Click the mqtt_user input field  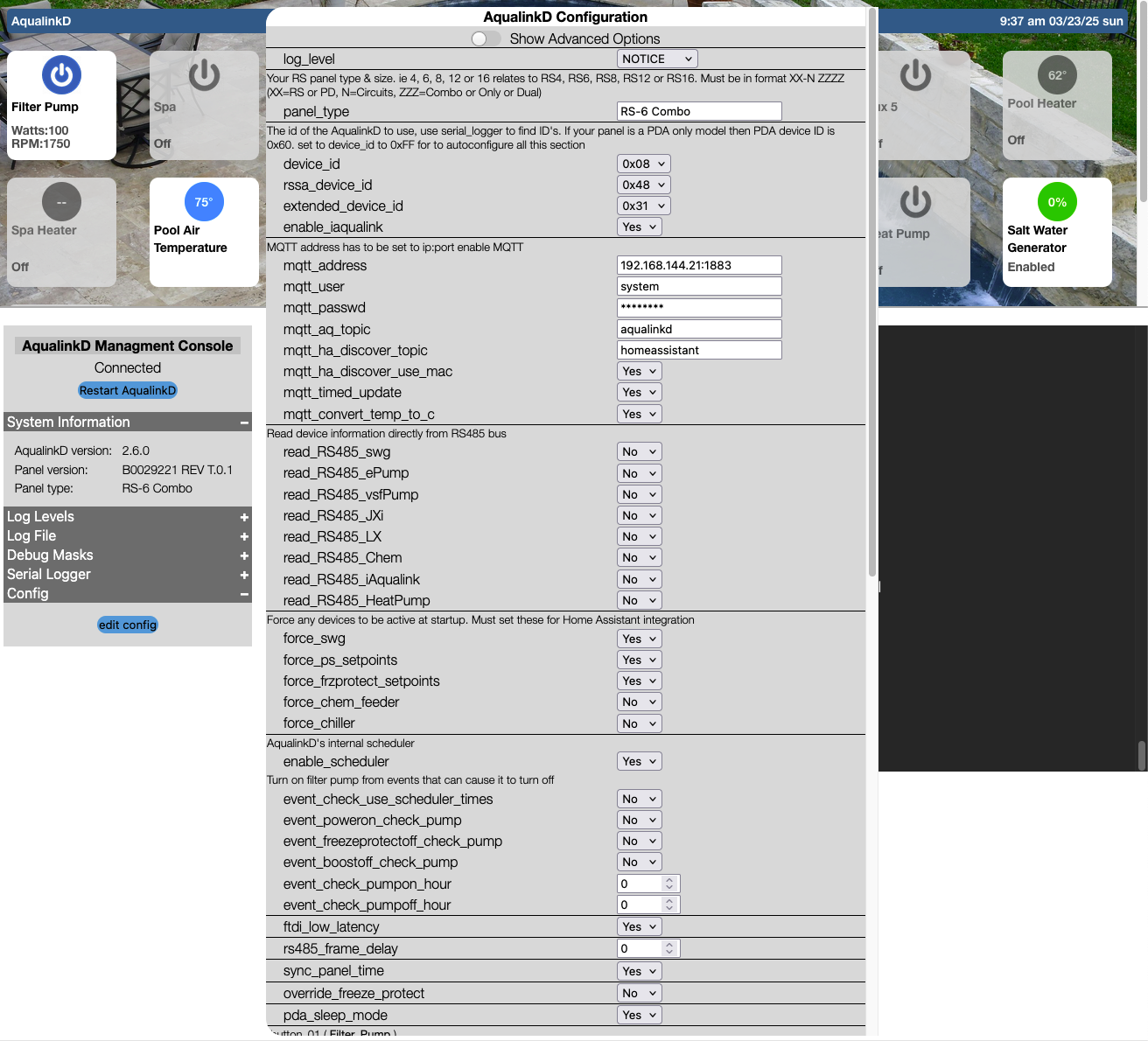pos(699,286)
